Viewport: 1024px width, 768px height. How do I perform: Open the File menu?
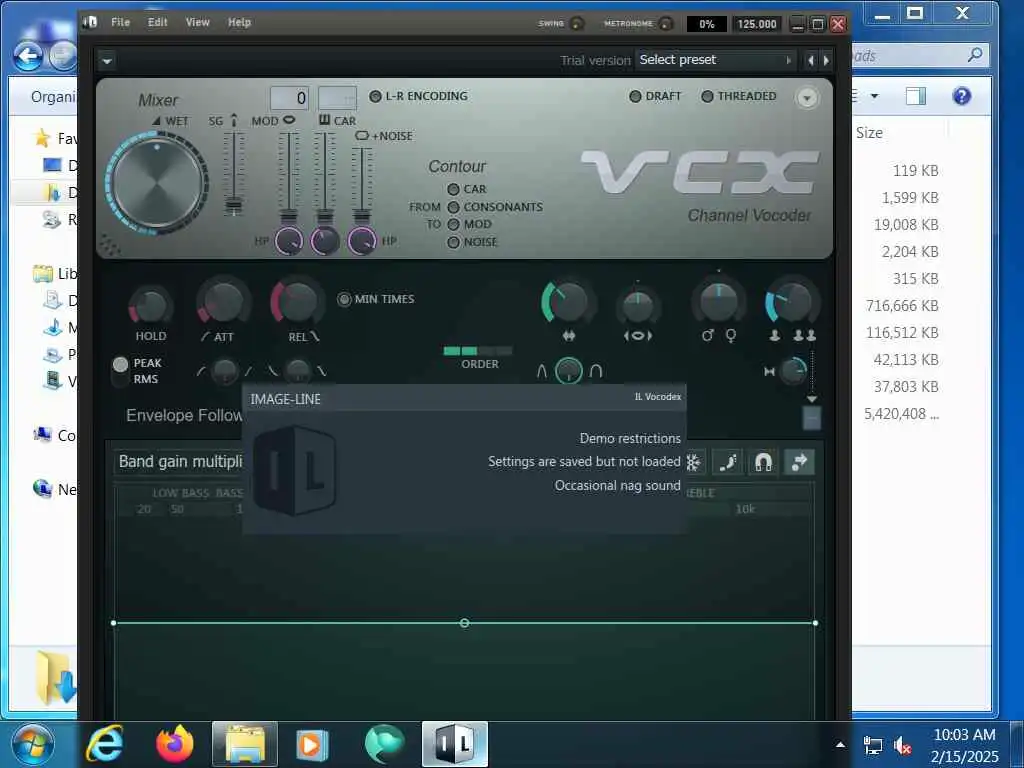pyautogui.click(x=120, y=22)
